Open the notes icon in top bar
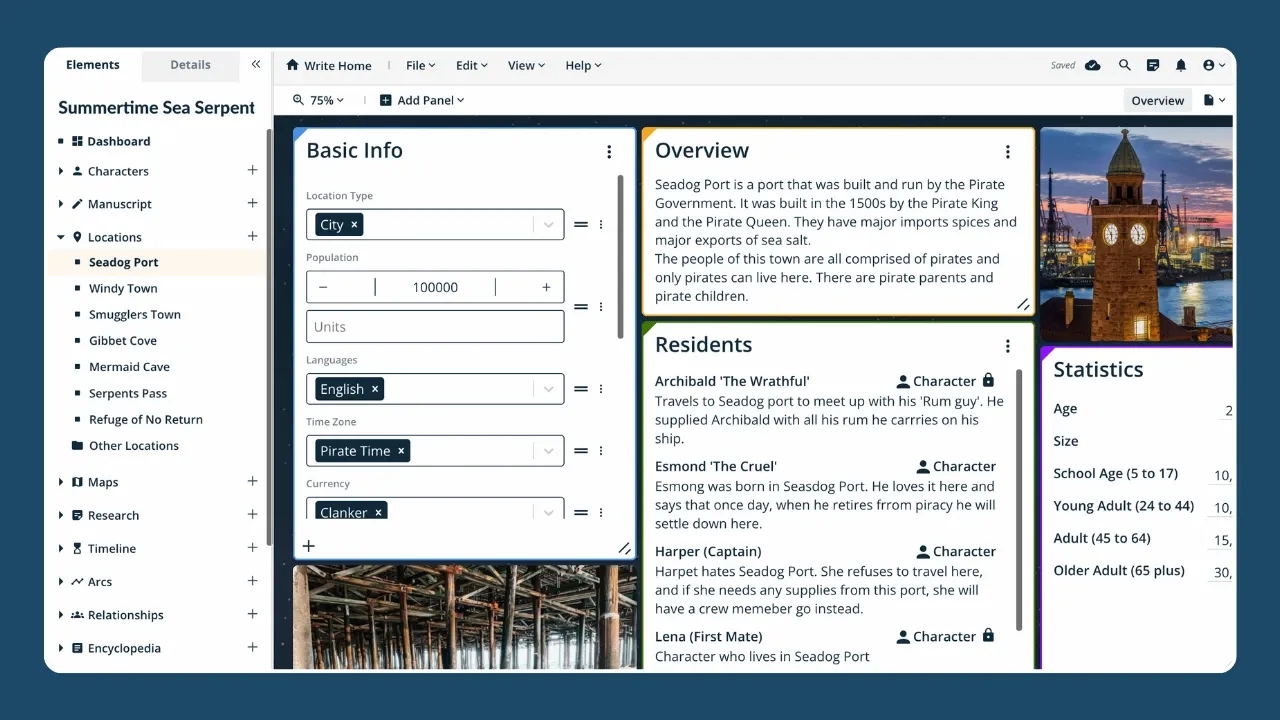Viewport: 1280px width, 720px height. pyautogui.click(x=1153, y=65)
